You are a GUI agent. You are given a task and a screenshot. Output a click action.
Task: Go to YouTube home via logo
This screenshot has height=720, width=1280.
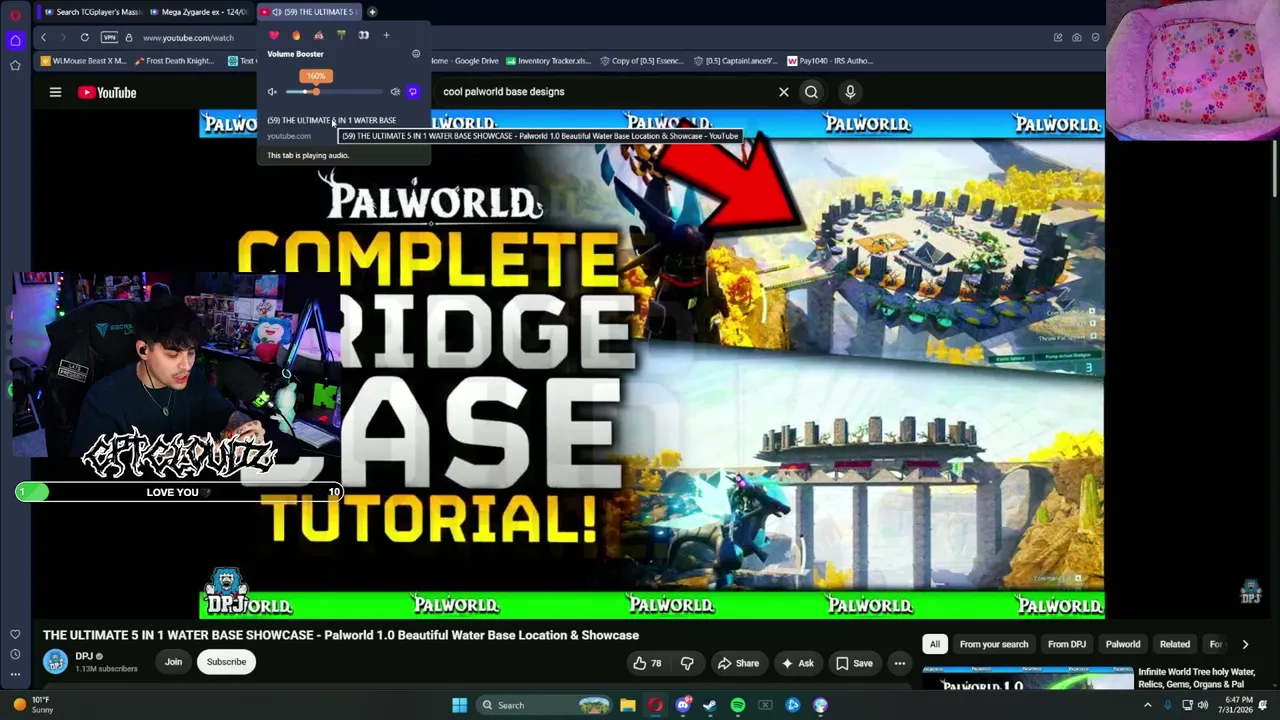107,92
